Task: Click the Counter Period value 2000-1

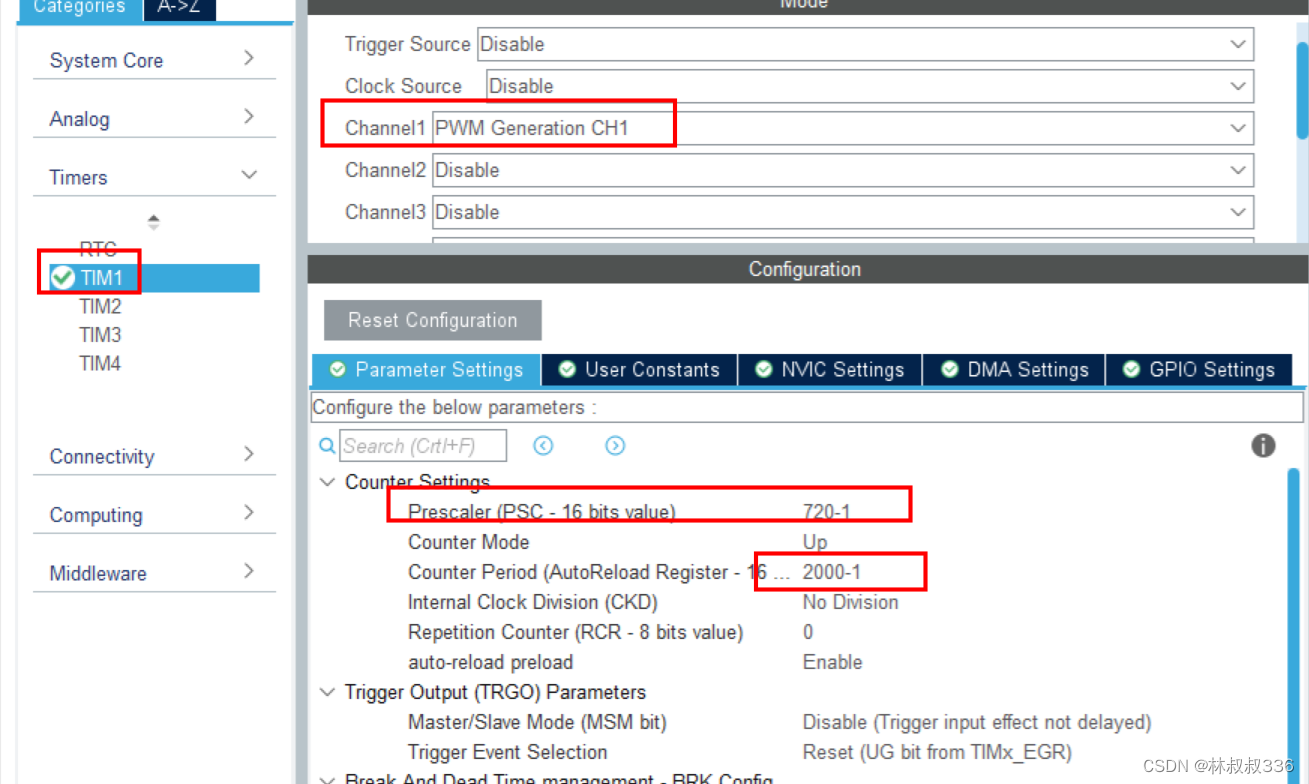Action: coord(832,572)
